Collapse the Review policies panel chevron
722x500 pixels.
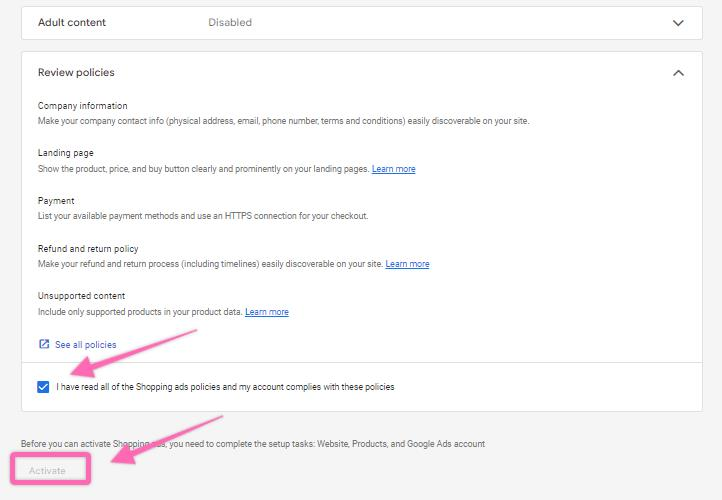(x=678, y=73)
